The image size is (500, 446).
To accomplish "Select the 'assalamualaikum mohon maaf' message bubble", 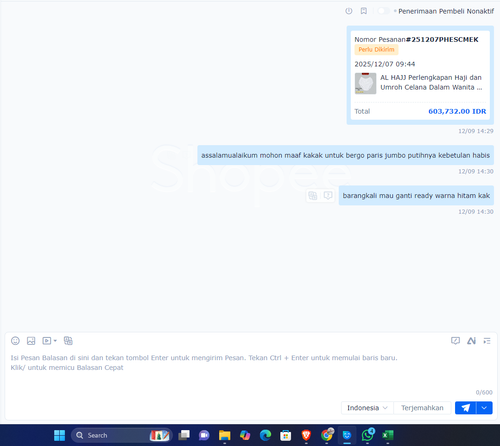I will [x=345, y=155].
